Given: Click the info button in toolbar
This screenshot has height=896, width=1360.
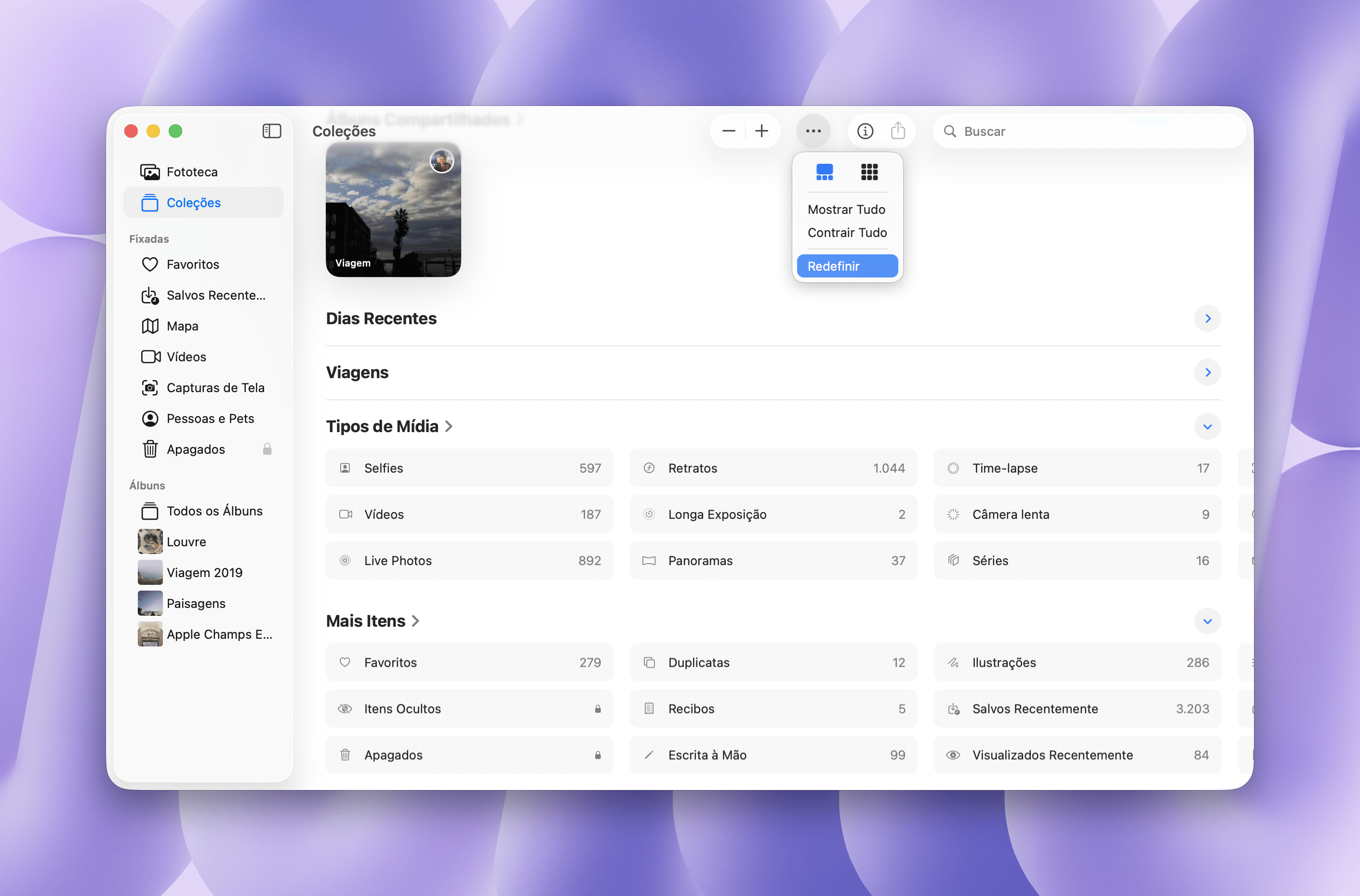Looking at the screenshot, I should pos(865,131).
